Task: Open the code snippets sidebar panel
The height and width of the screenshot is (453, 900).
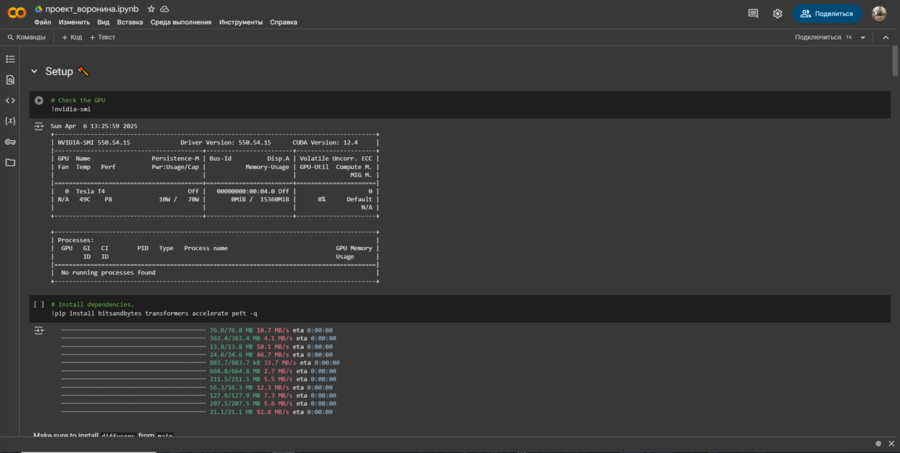Action: (10, 100)
